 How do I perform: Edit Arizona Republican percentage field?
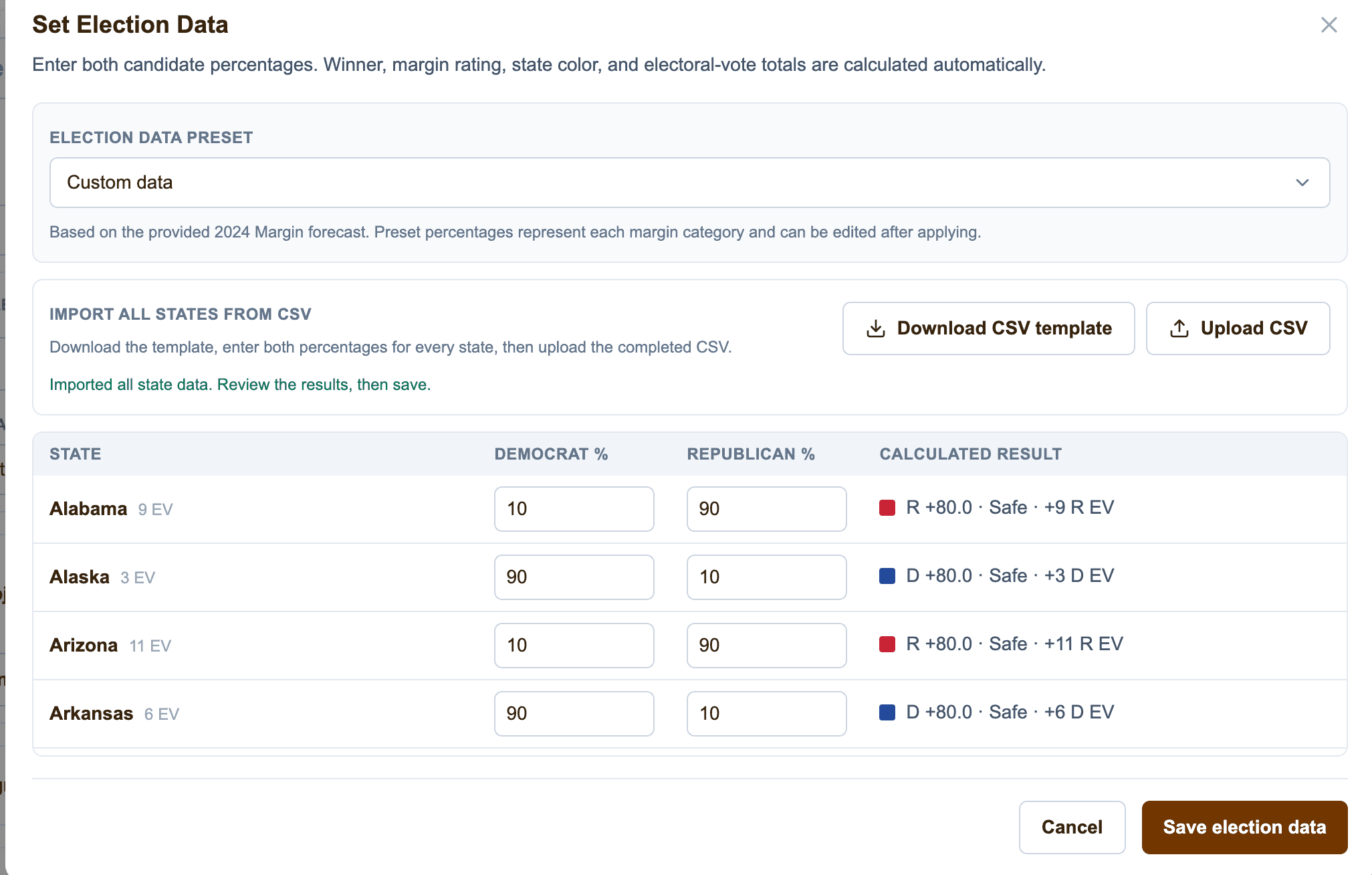click(x=766, y=646)
